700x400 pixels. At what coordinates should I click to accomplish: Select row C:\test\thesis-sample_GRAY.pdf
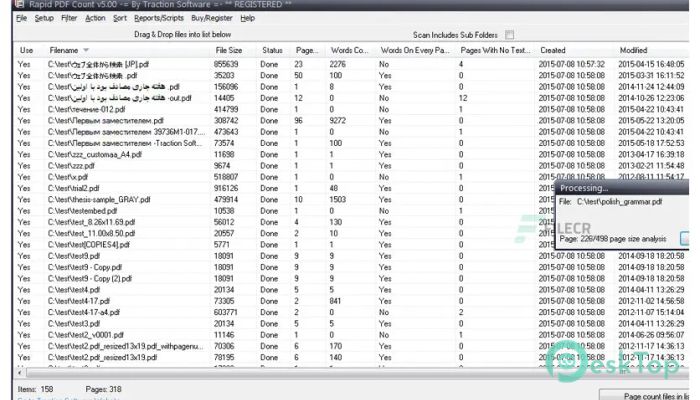coord(352,200)
